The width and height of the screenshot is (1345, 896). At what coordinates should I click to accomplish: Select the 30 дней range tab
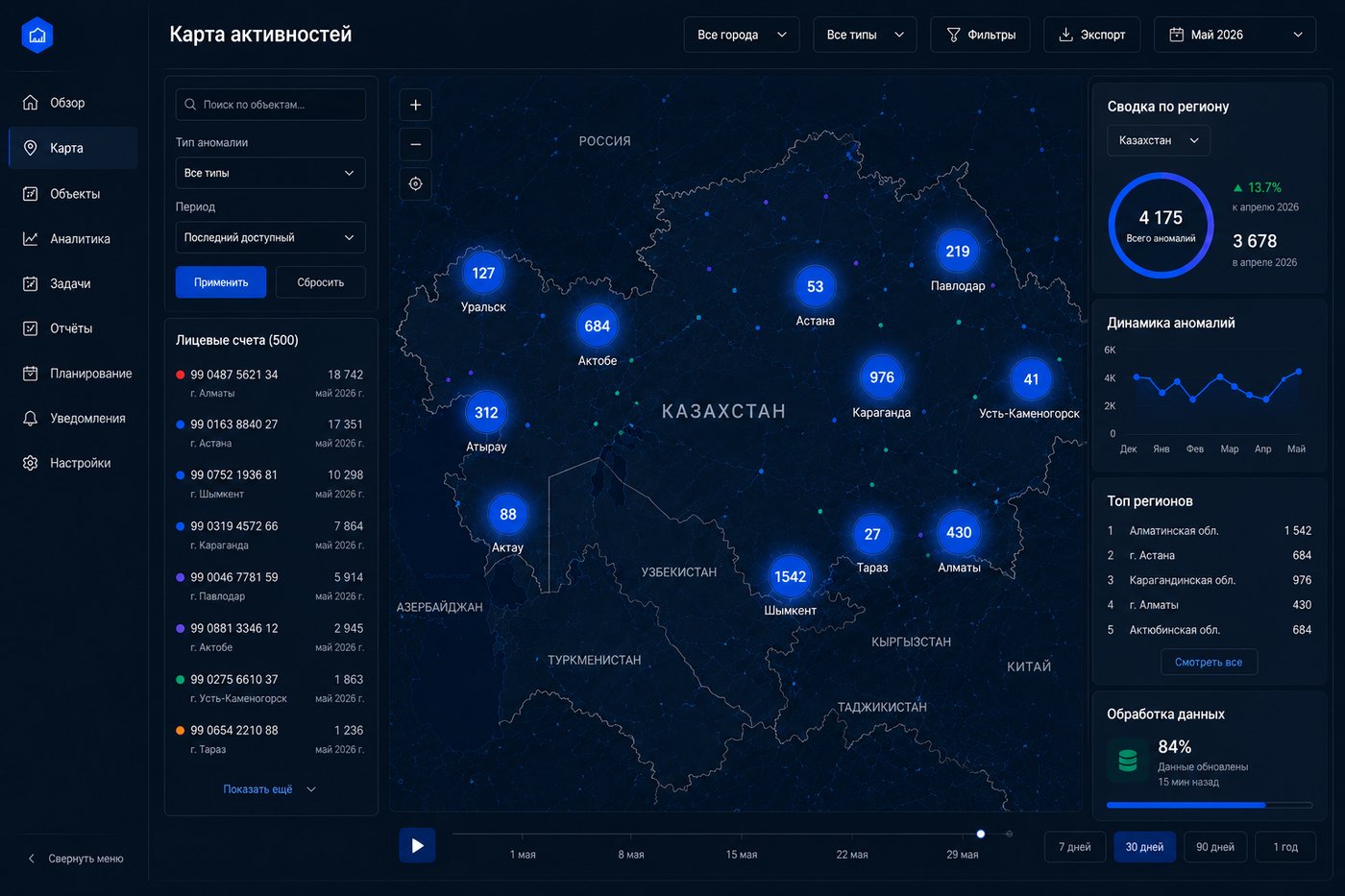click(x=1144, y=847)
